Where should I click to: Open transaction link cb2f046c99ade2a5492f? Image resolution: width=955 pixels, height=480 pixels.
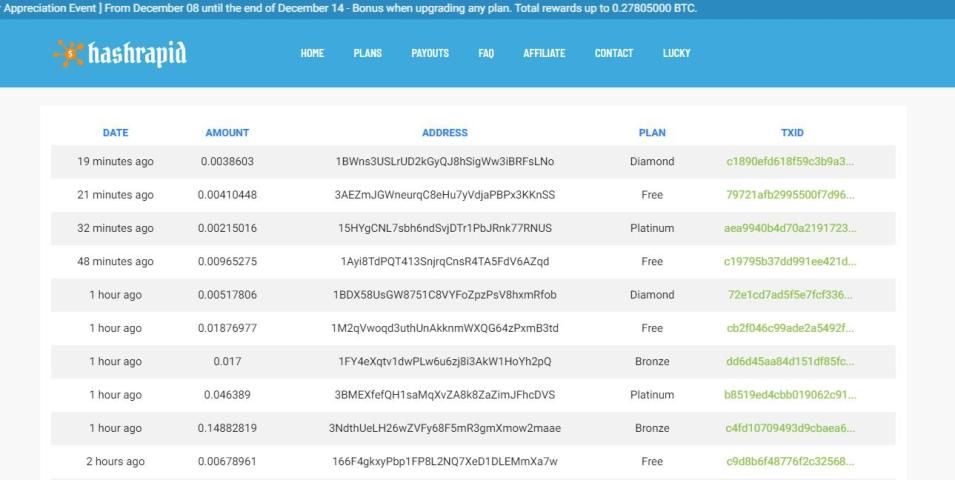791,328
